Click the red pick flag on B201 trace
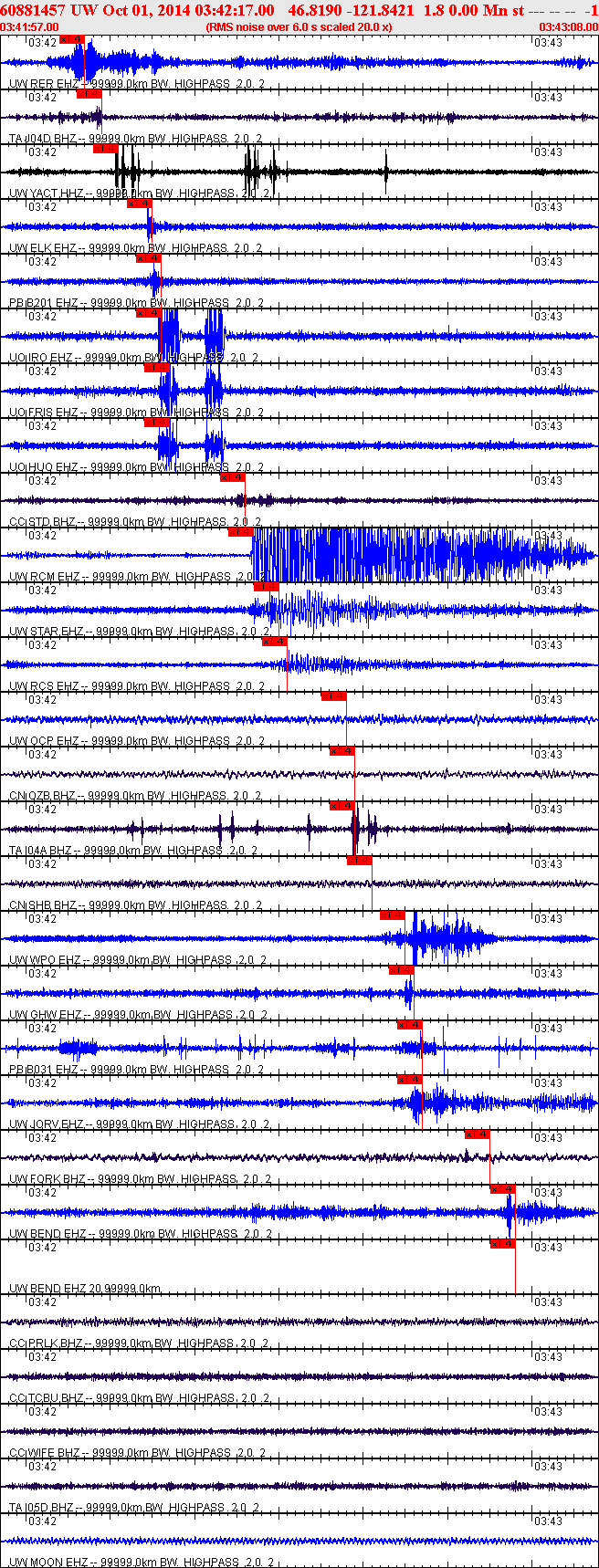Viewport: 599px width, 1568px height. [148, 258]
